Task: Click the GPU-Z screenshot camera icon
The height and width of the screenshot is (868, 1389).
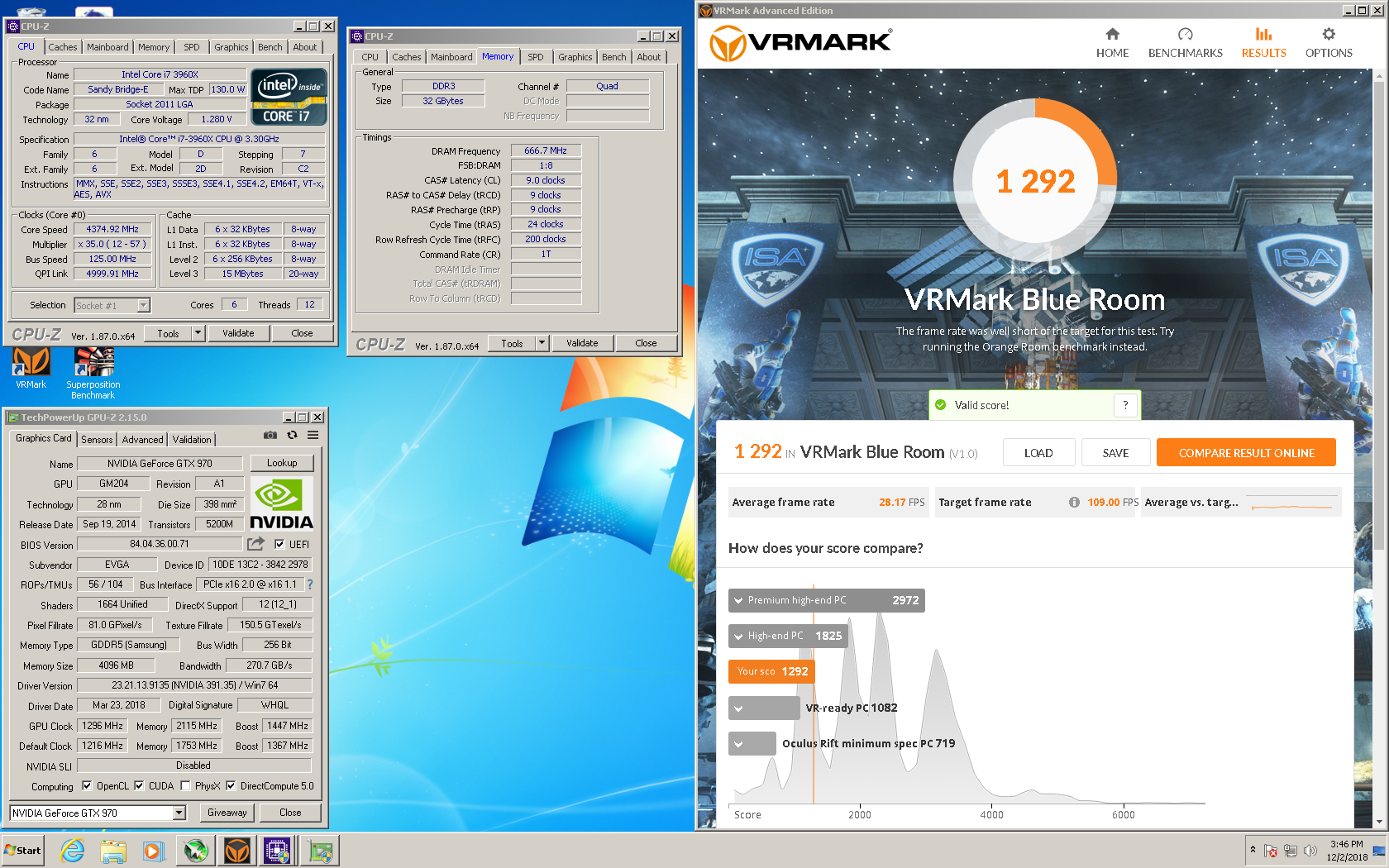Action: click(270, 435)
